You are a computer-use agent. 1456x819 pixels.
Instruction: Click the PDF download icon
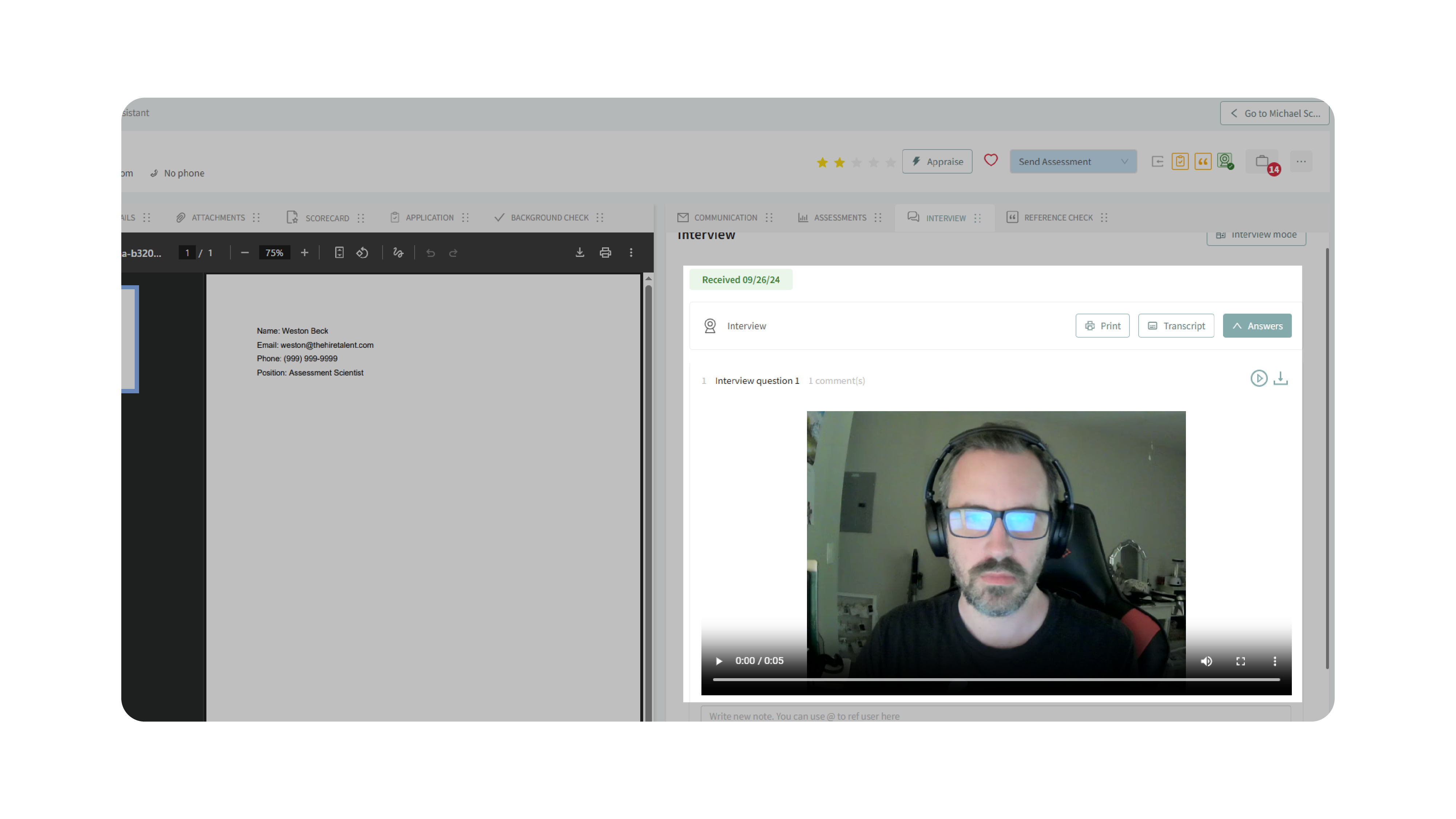point(580,253)
